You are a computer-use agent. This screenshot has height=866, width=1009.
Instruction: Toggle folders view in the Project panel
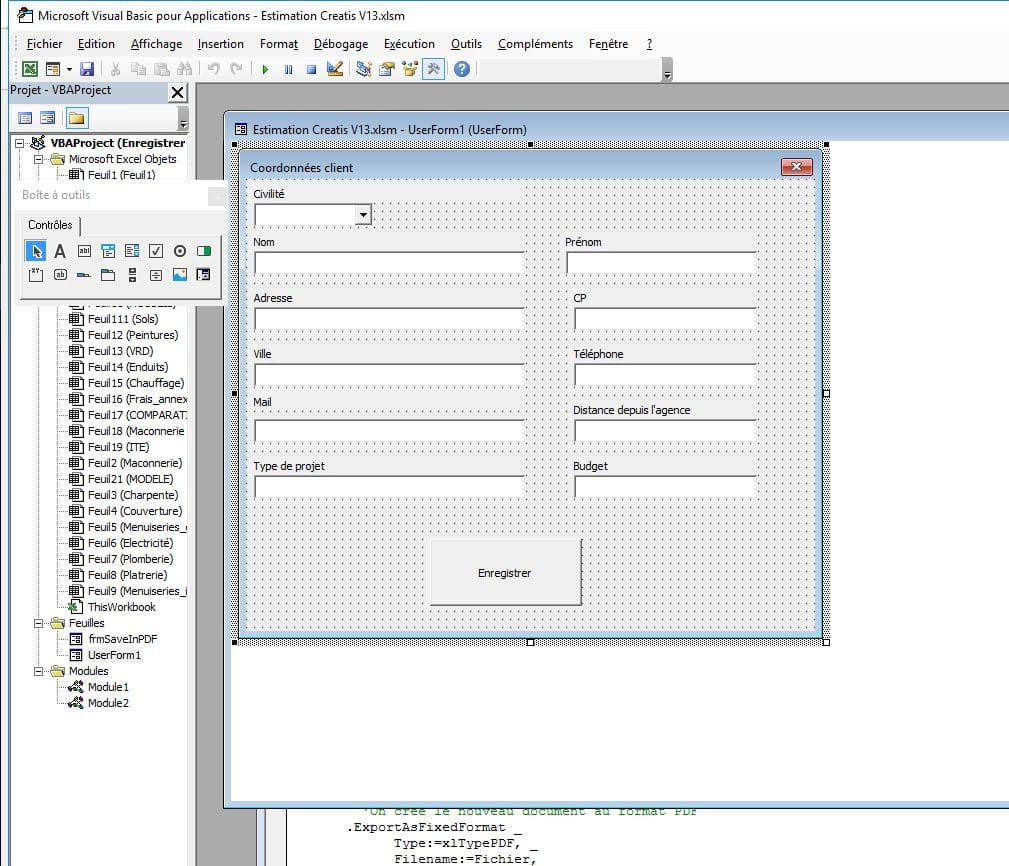pos(76,118)
